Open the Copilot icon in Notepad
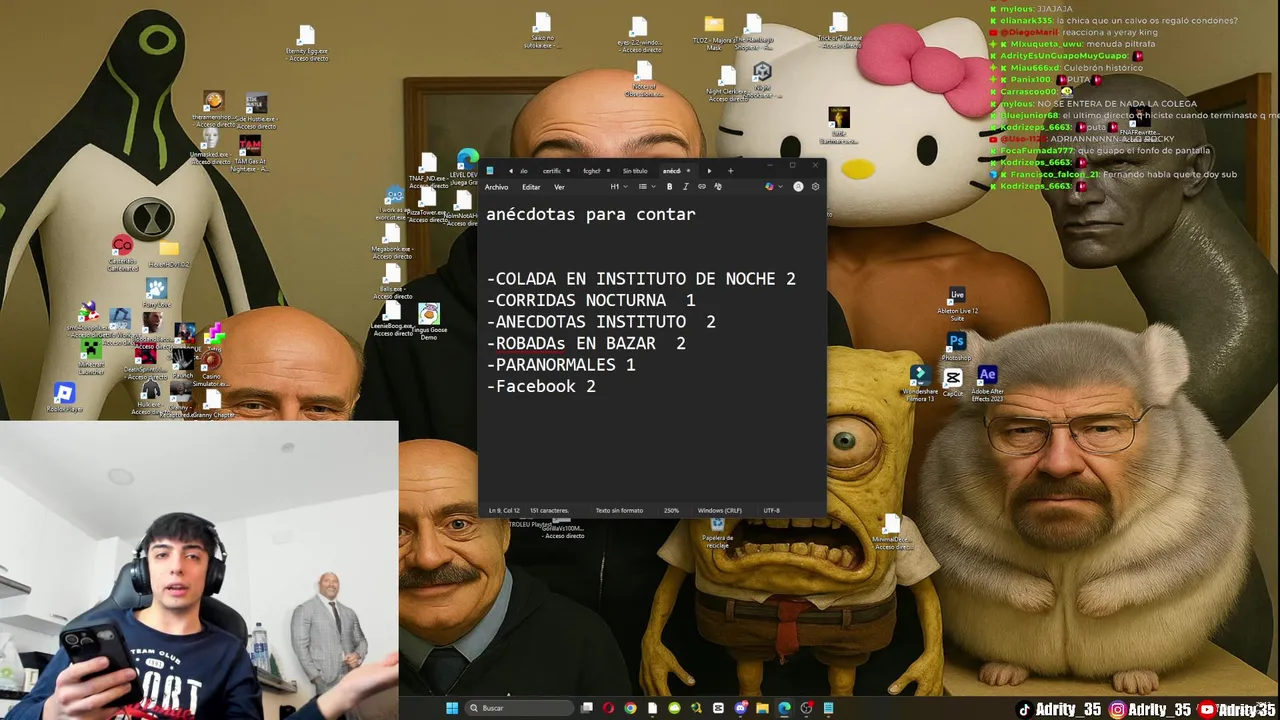 pos(769,187)
